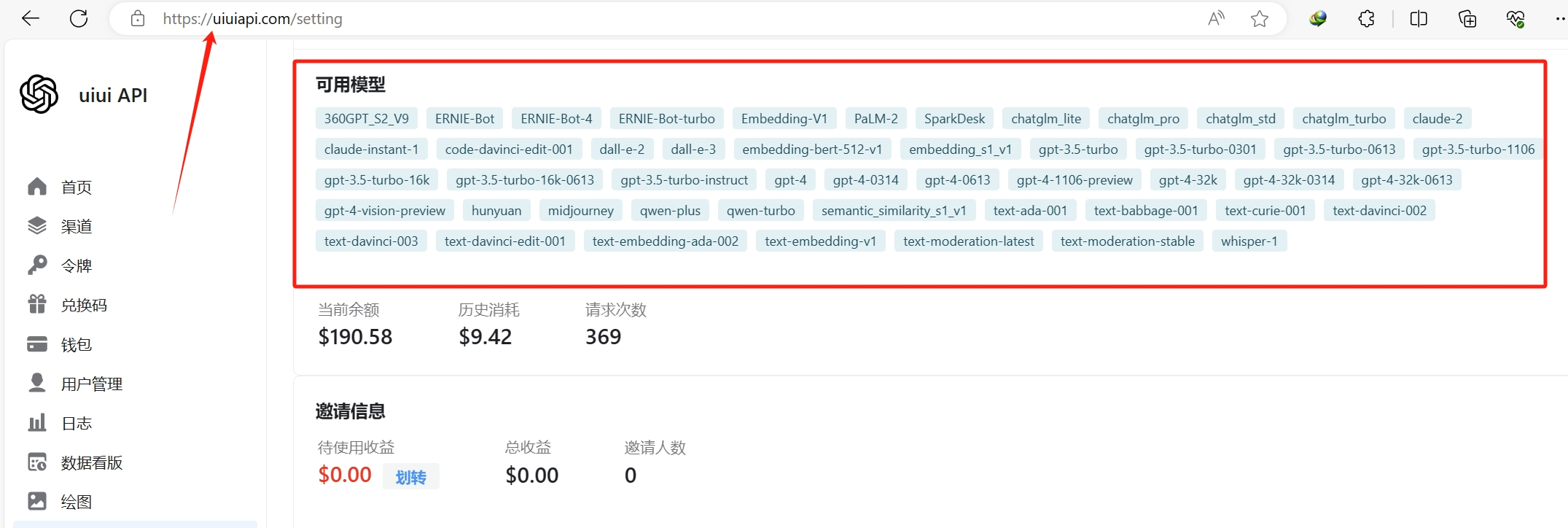Open the Collections icon in toolbar
This screenshot has width=1568, height=528.
tap(1467, 19)
